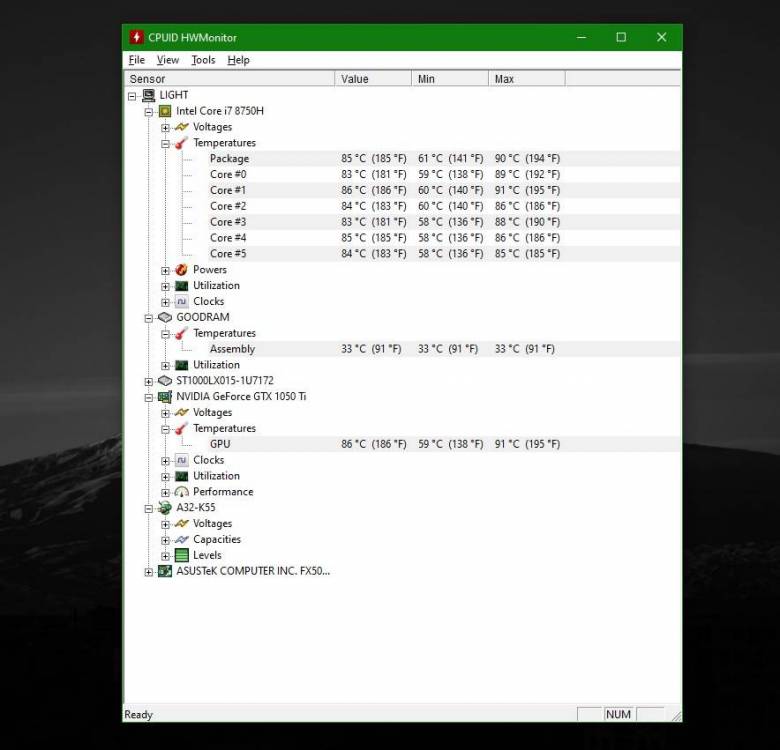Click the Powers flame icon
Image resolution: width=780 pixels, height=750 pixels.
pos(182,270)
